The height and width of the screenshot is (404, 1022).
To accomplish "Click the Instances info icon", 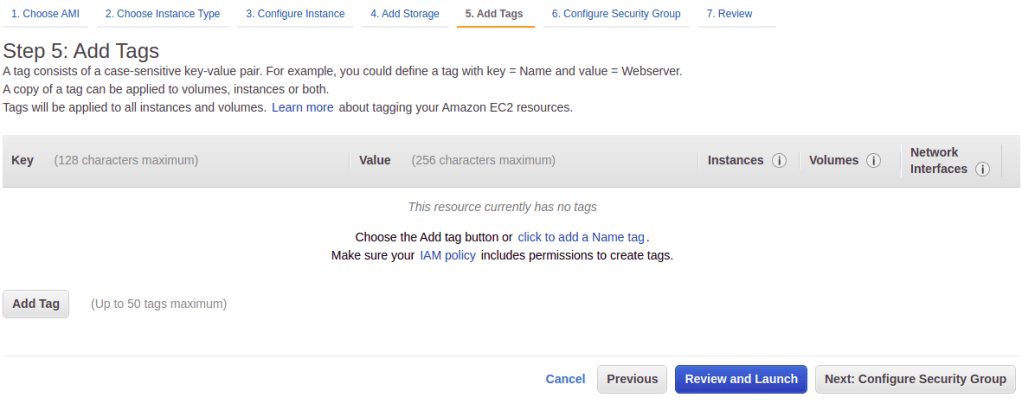I will pyautogui.click(x=779, y=161).
